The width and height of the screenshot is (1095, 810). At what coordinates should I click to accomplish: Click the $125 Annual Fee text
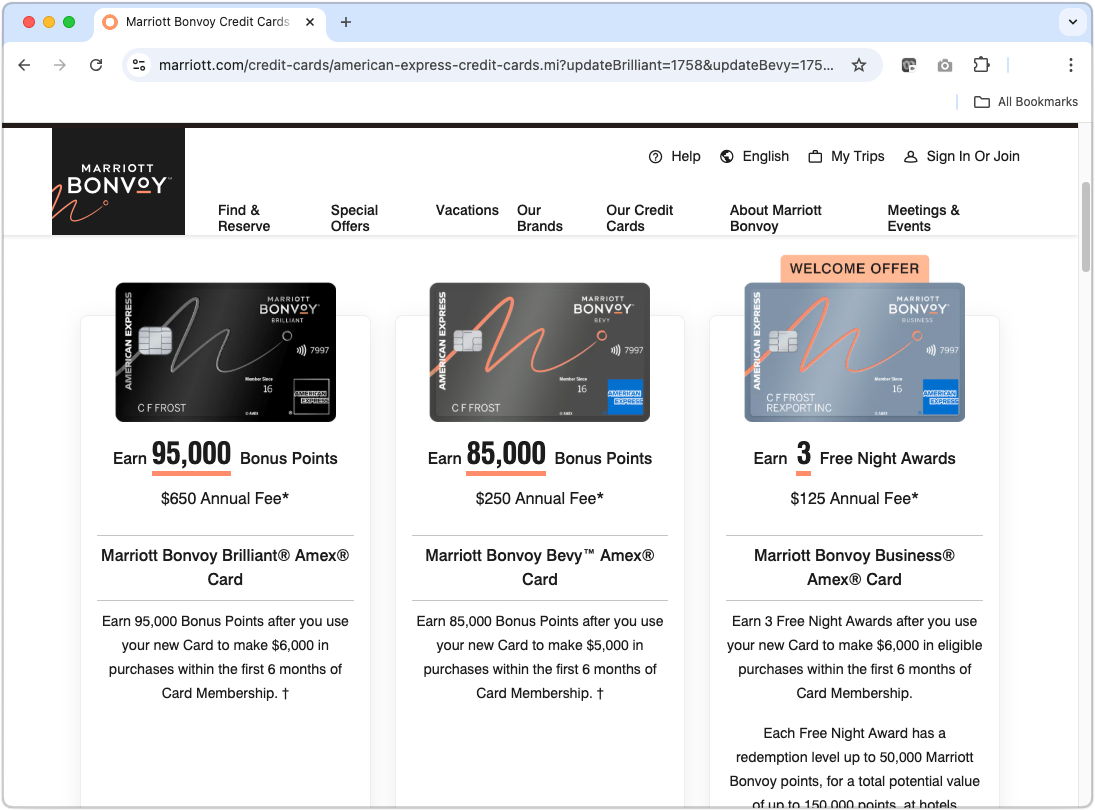click(854, 499)
